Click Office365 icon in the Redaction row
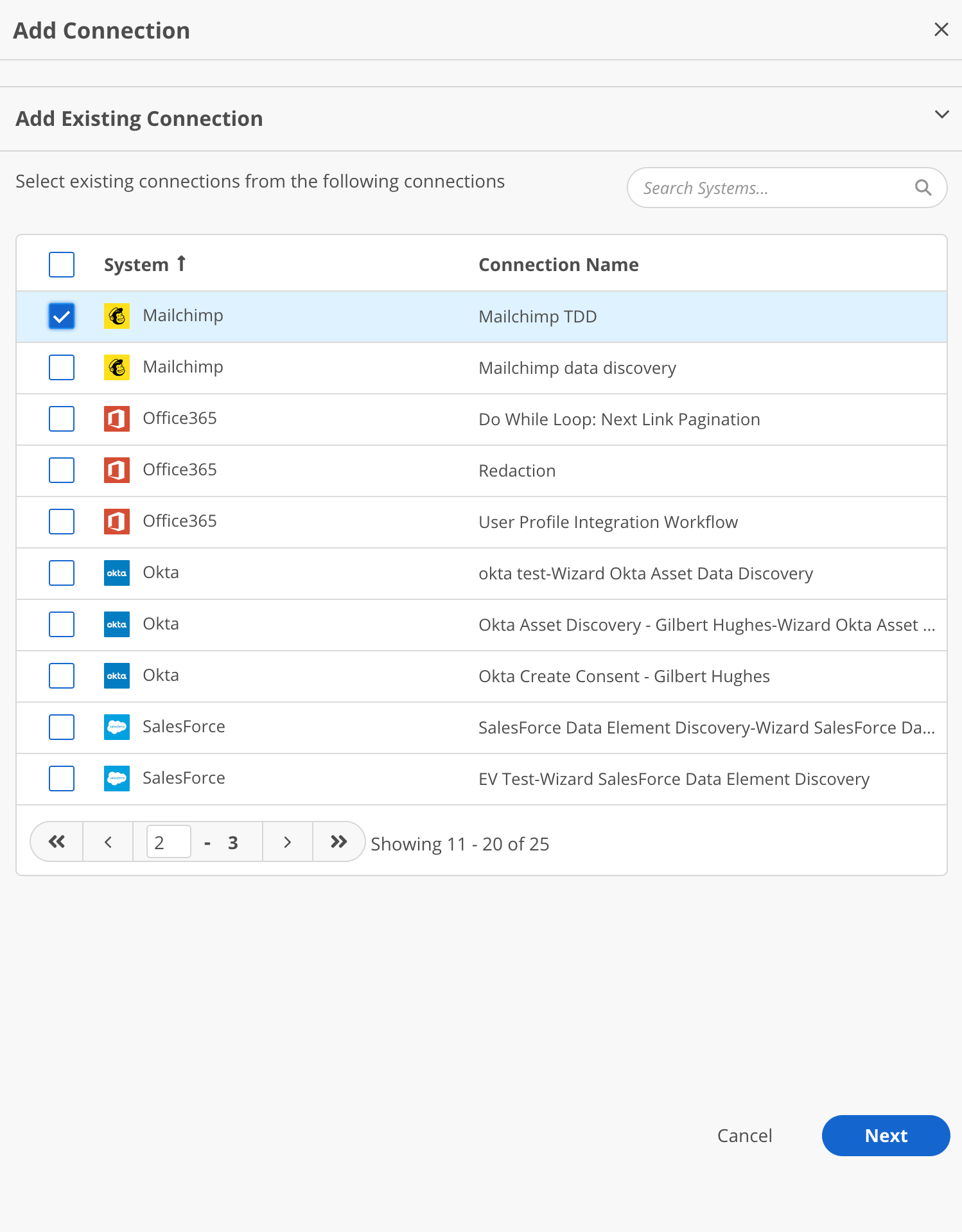Screen dimensions: 962x1232 pos(117,470)
